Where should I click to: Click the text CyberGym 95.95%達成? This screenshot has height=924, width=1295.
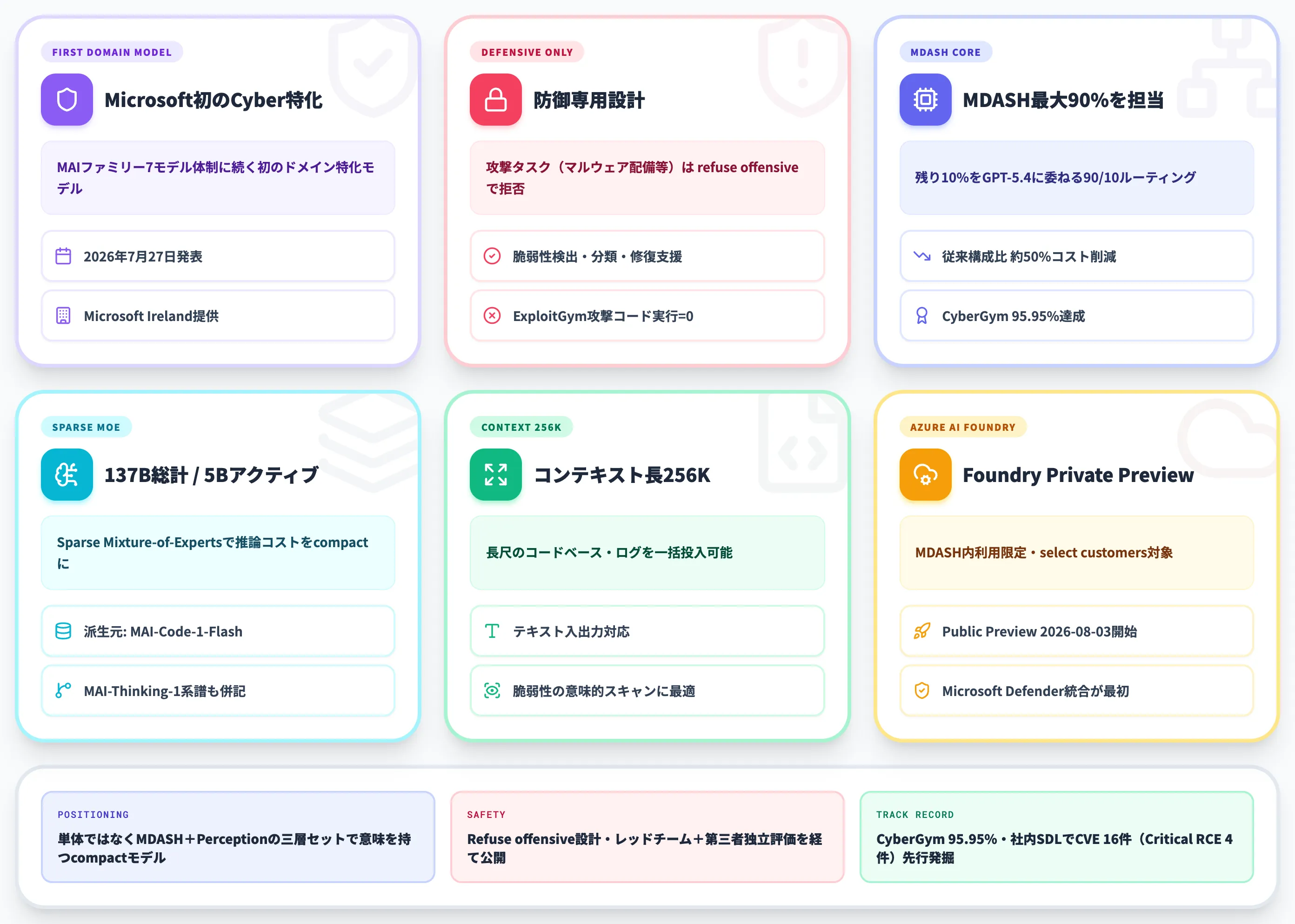1014,316
